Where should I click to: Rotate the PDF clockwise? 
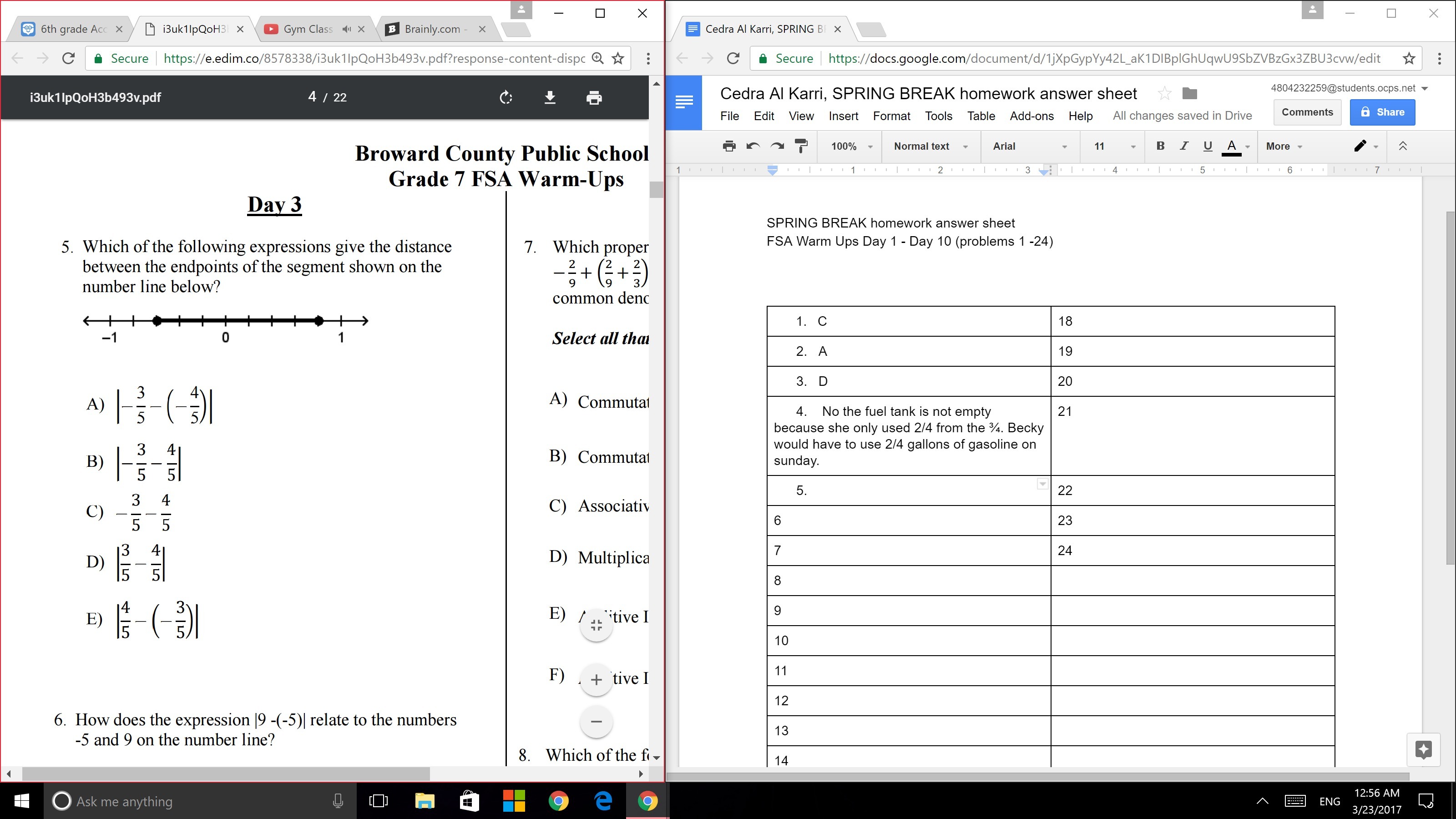(x=506, y=98)
